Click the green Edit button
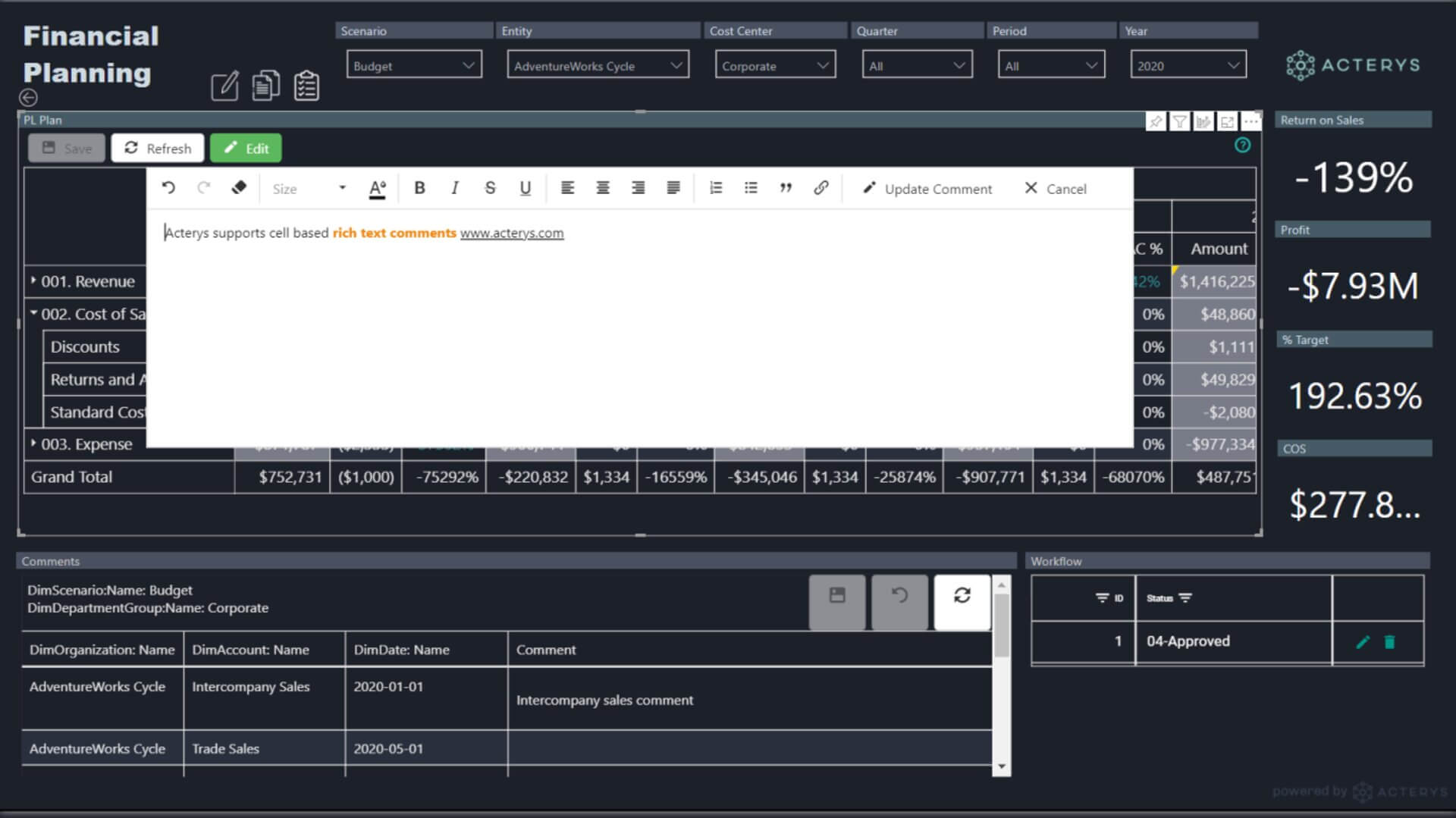This screenshot has height=818, width=1456. [246, 149]
